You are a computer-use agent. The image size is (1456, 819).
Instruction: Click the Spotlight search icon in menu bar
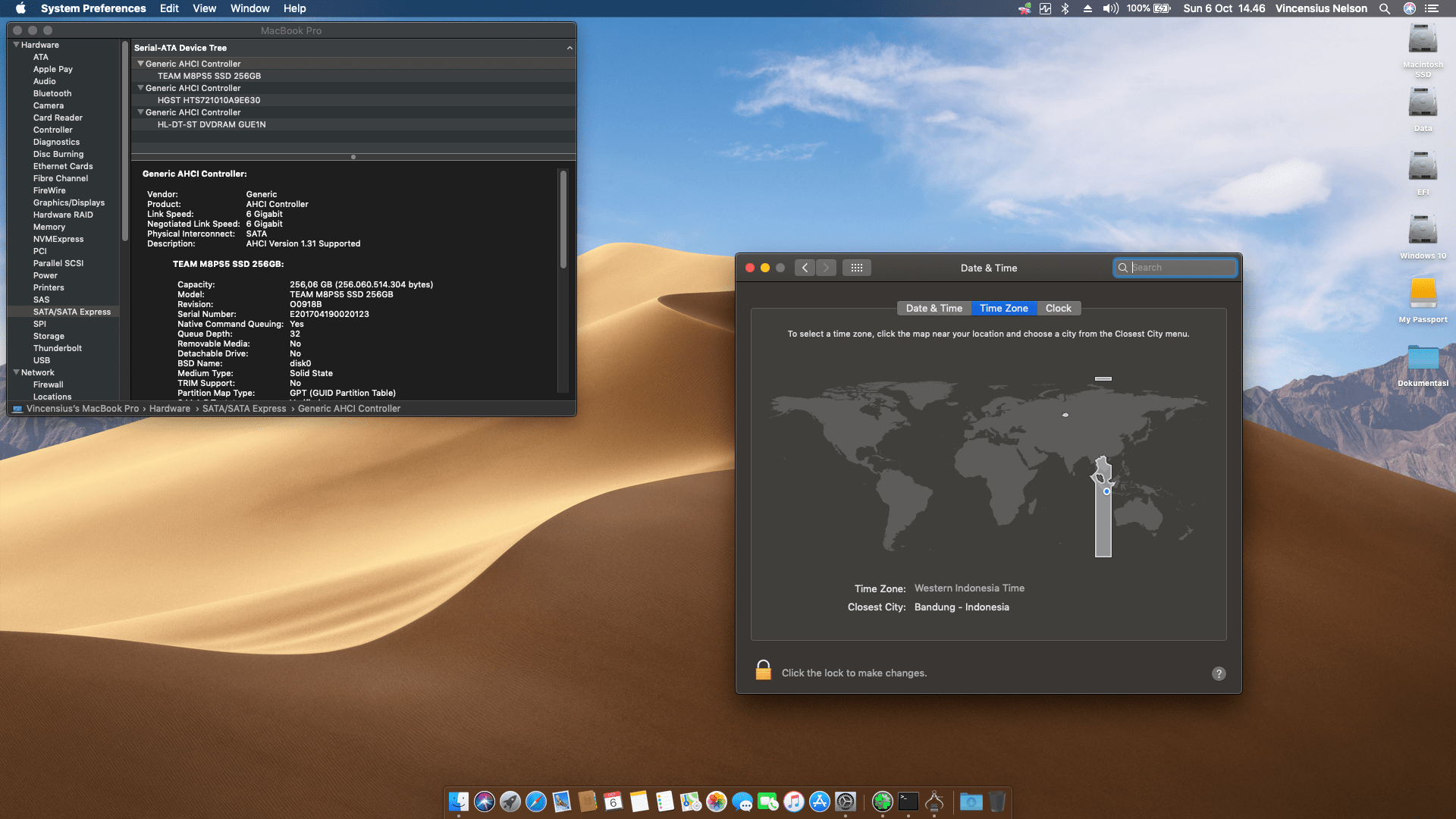click(x=1385, y=8)
